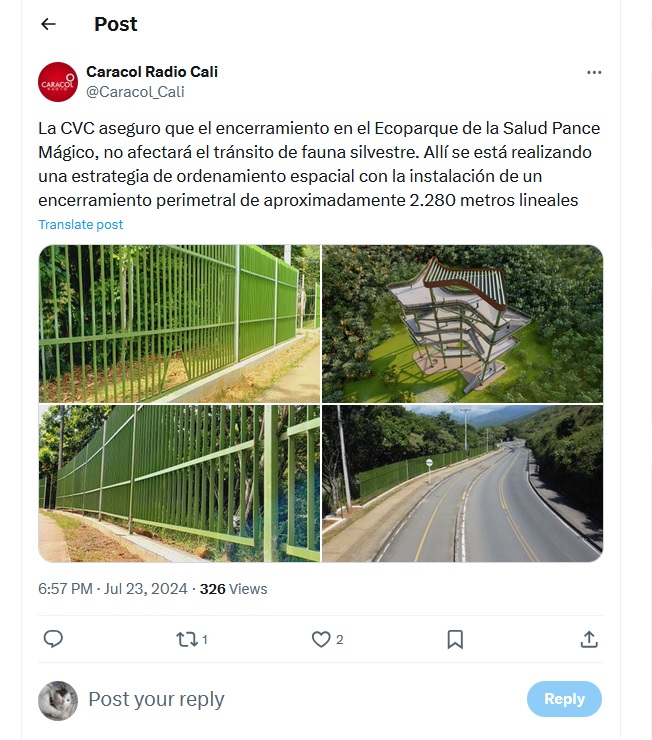Click your own profile avatar near reply box
Image resolution: width=652 pixels, height=740 pixels.
(x=58, y=700)
